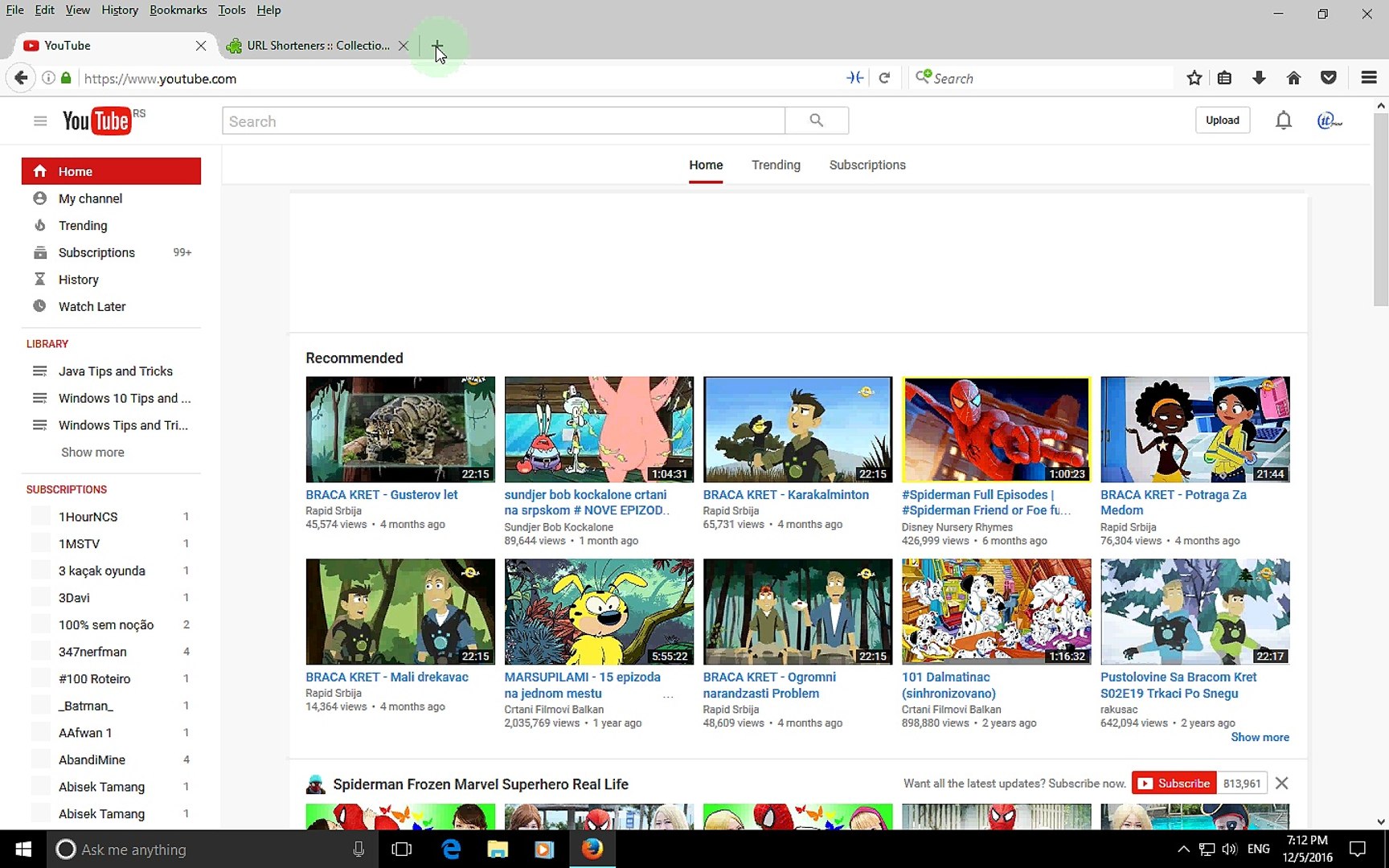This screenshot has width=1389, height=868.
Task: Open the Bookmarks menu
Action: pyautogui.click(x=178, y=10)
